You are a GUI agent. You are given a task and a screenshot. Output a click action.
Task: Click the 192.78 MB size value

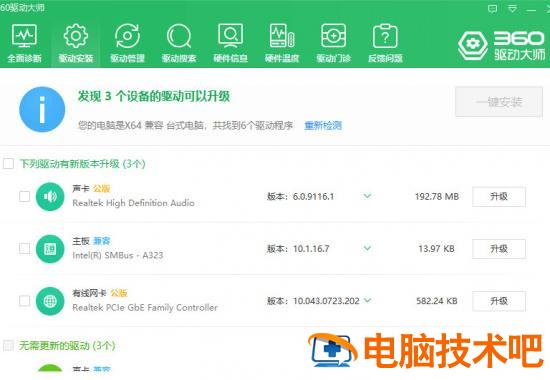(437, 196)
